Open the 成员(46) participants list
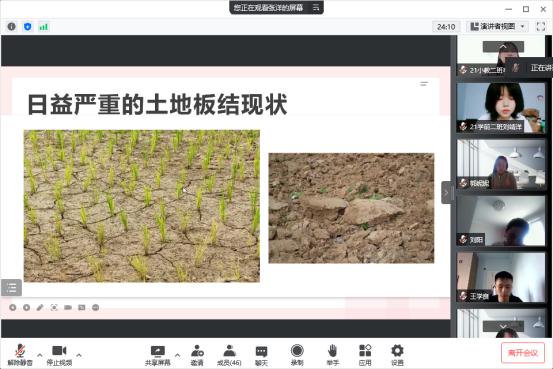This screenshot has height=369, width=553. (229, 355)
